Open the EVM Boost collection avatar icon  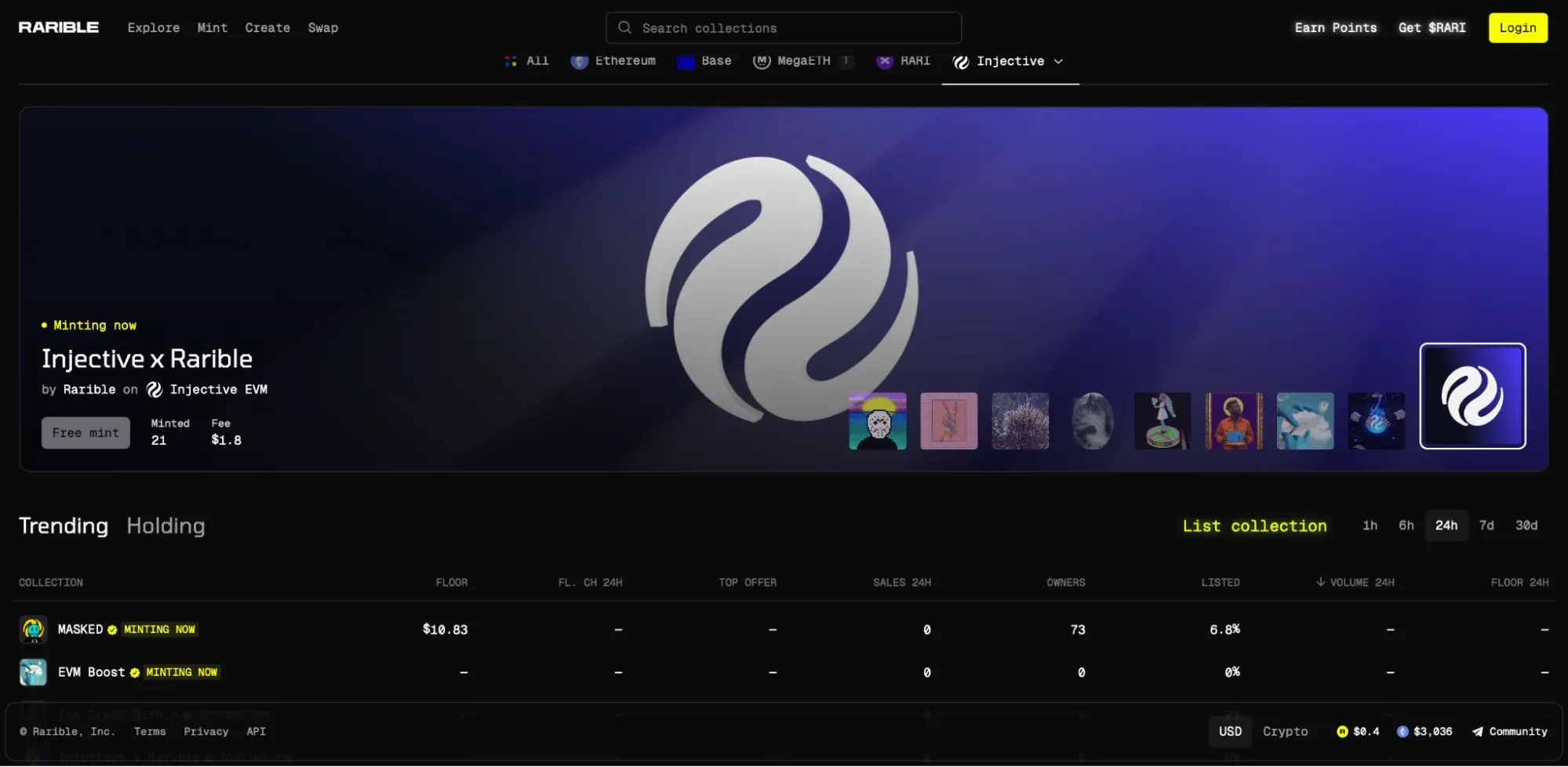(x=33, y=672)
